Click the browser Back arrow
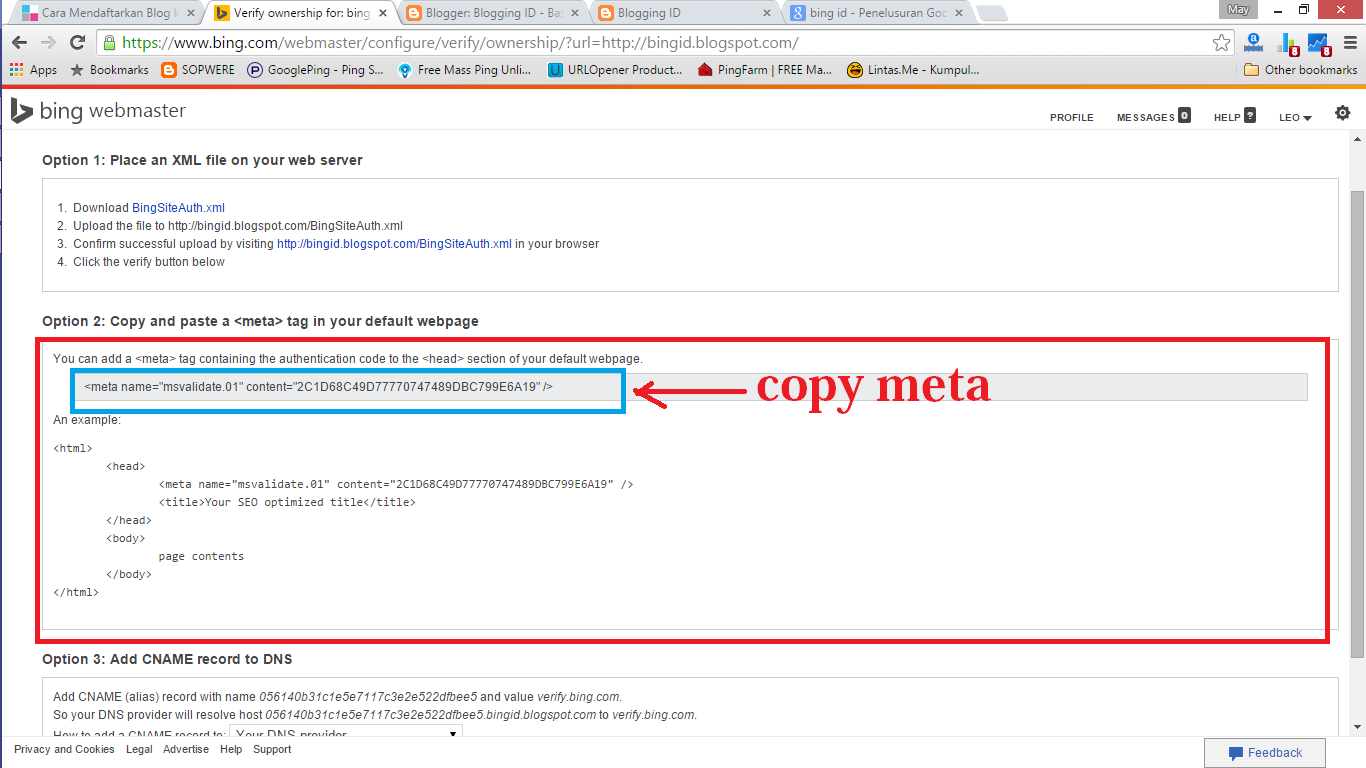The height and width of the screenshot is (768, 1366). click(20, 43)
